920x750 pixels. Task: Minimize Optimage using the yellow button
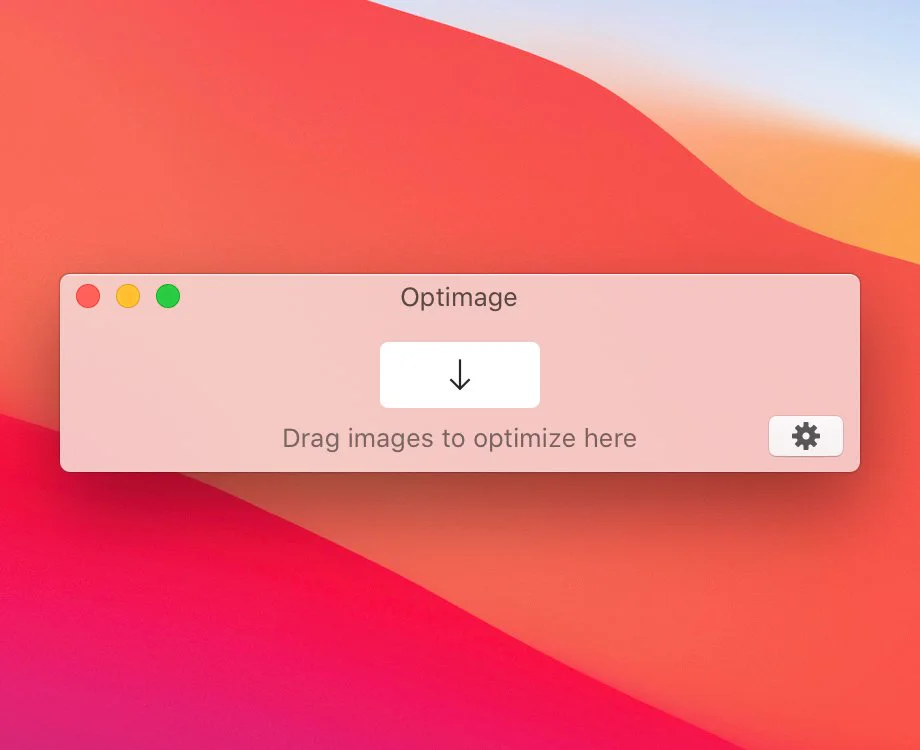[128, 296]
